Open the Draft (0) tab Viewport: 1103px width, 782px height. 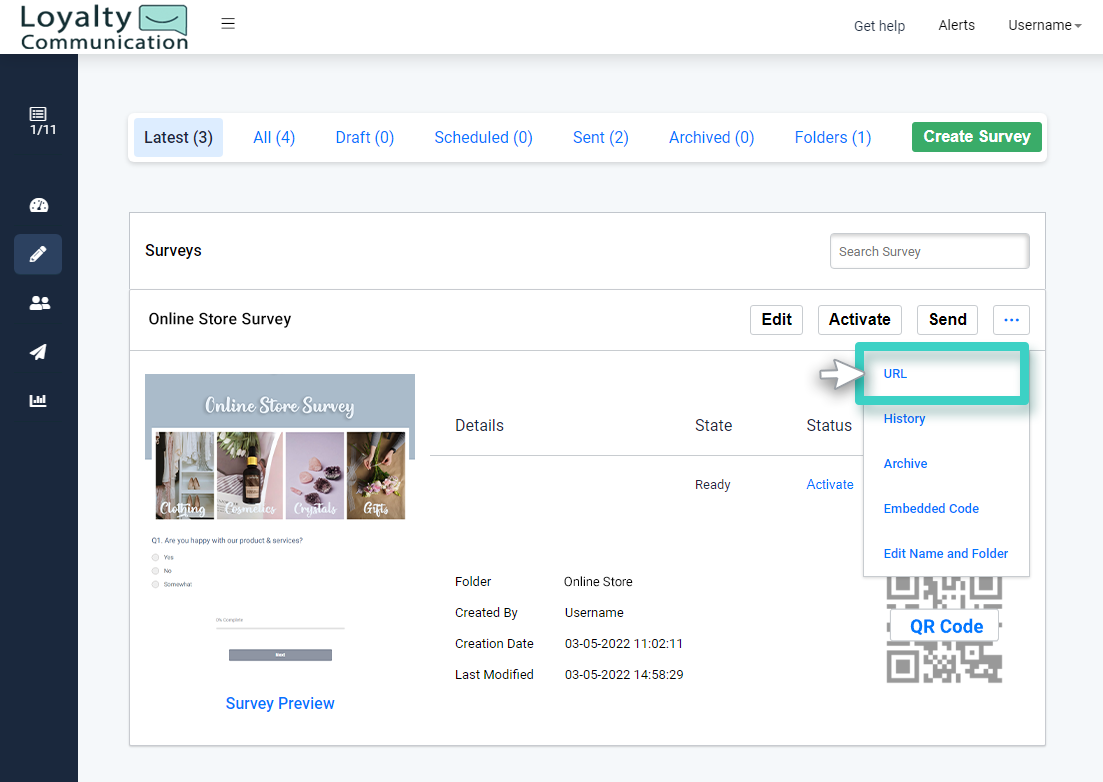[364, 137]
